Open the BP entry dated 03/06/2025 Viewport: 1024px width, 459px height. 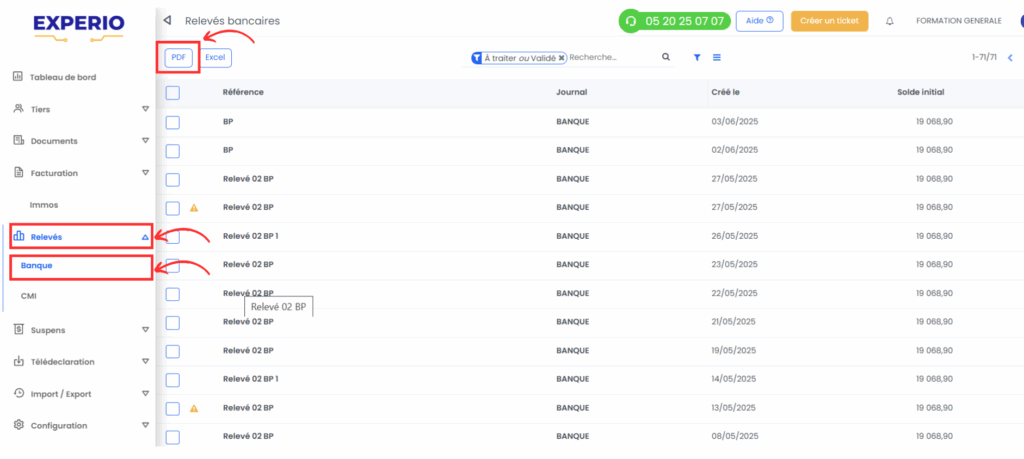(228, 121)
